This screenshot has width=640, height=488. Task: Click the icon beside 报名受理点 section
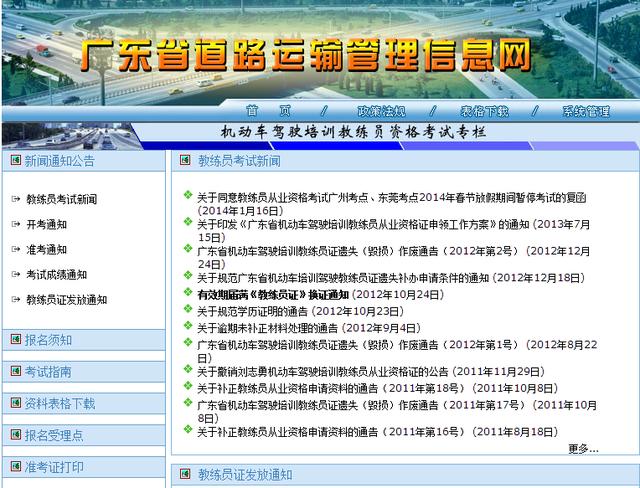tap(15, 435)
